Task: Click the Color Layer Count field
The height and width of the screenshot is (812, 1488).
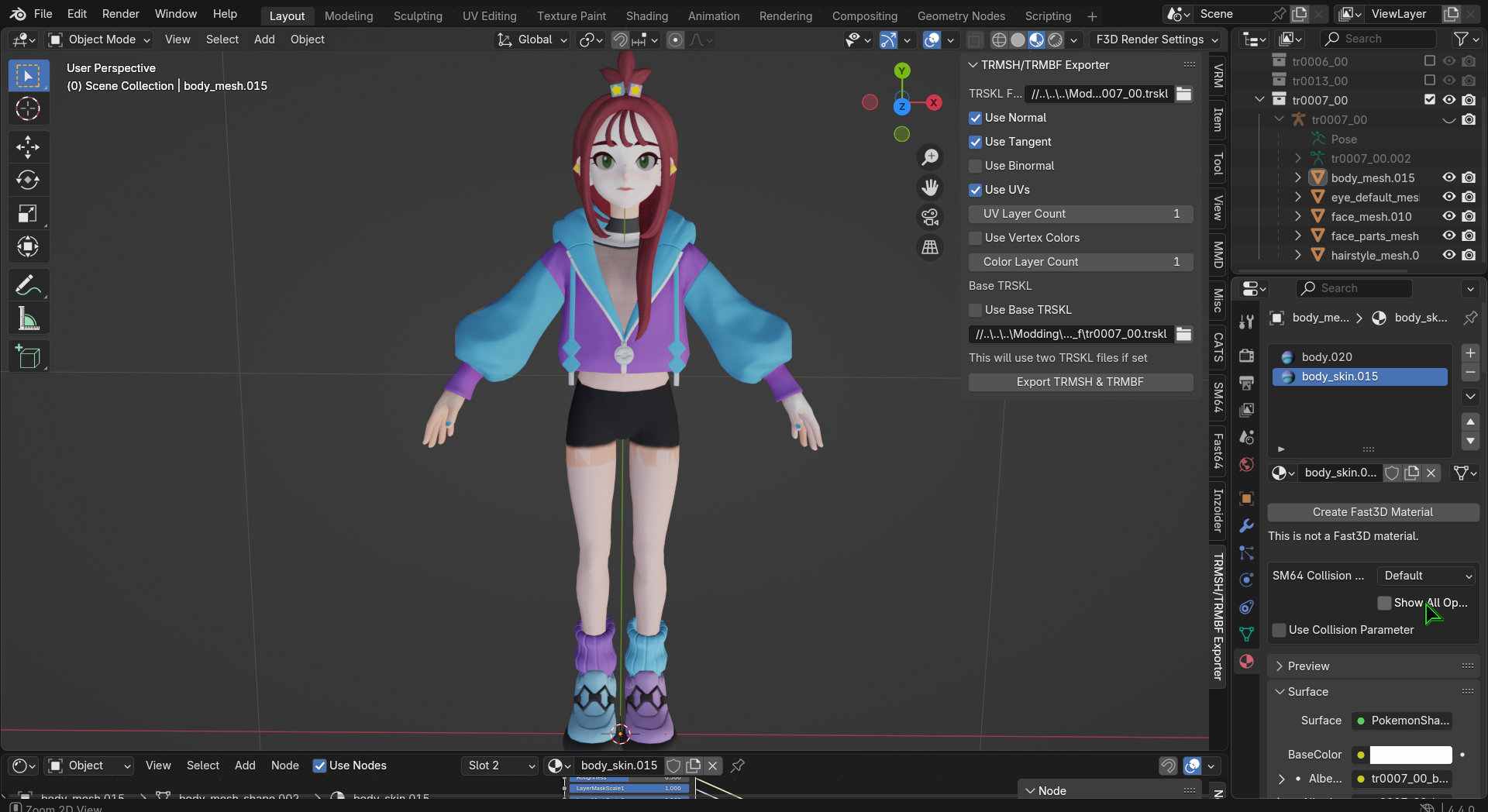Action: coord(1080,262)
